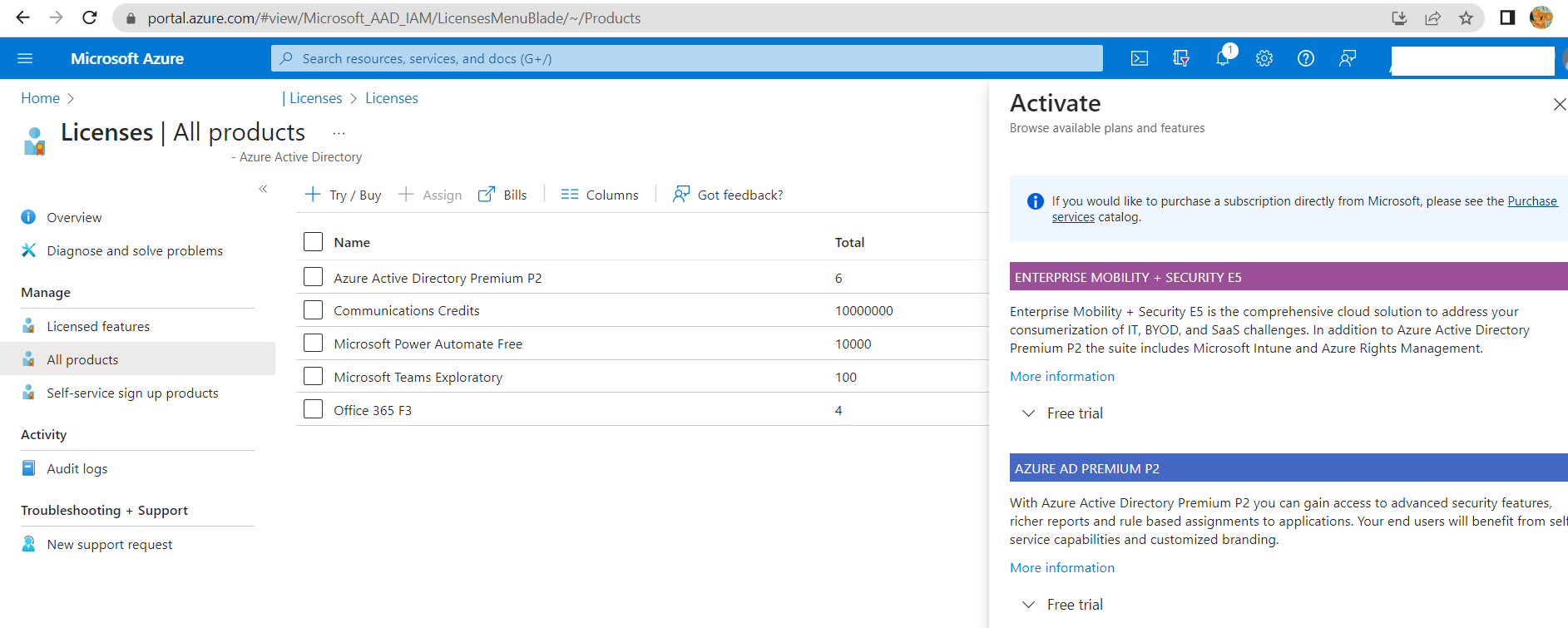
Task: Go back using the browser back arrow
Action: click(x=22, y=17)
